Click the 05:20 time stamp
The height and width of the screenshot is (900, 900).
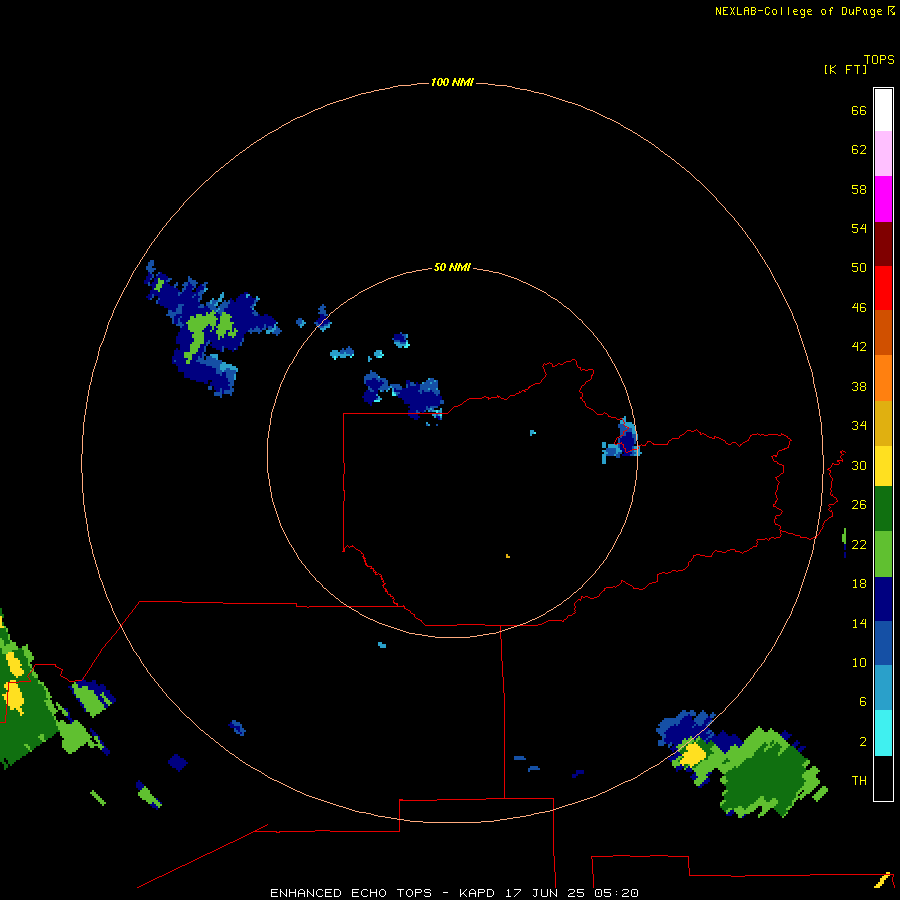click(x=616, y=893)
